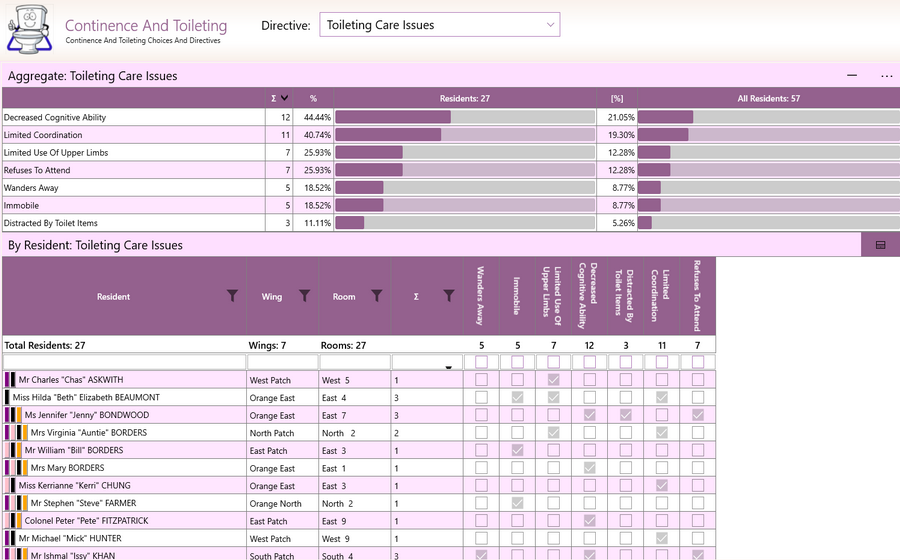Screen dimensions: 900x560
Task: Select resident Colonel Peter "Pete" FITZPATRICK
Action: pyautogui.click(x=86, y=521)
